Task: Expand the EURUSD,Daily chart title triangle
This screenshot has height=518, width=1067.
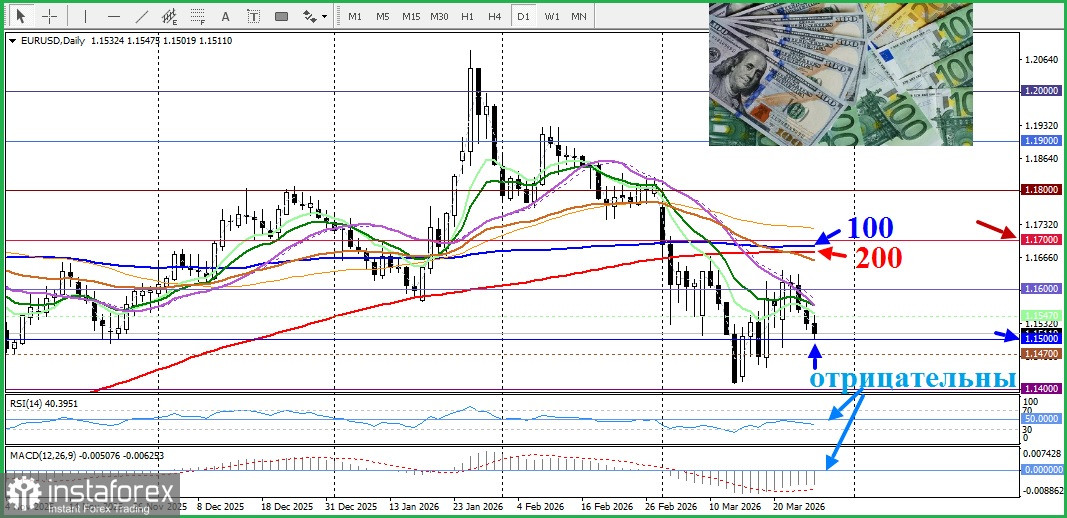Action: (x=12, y=40)
